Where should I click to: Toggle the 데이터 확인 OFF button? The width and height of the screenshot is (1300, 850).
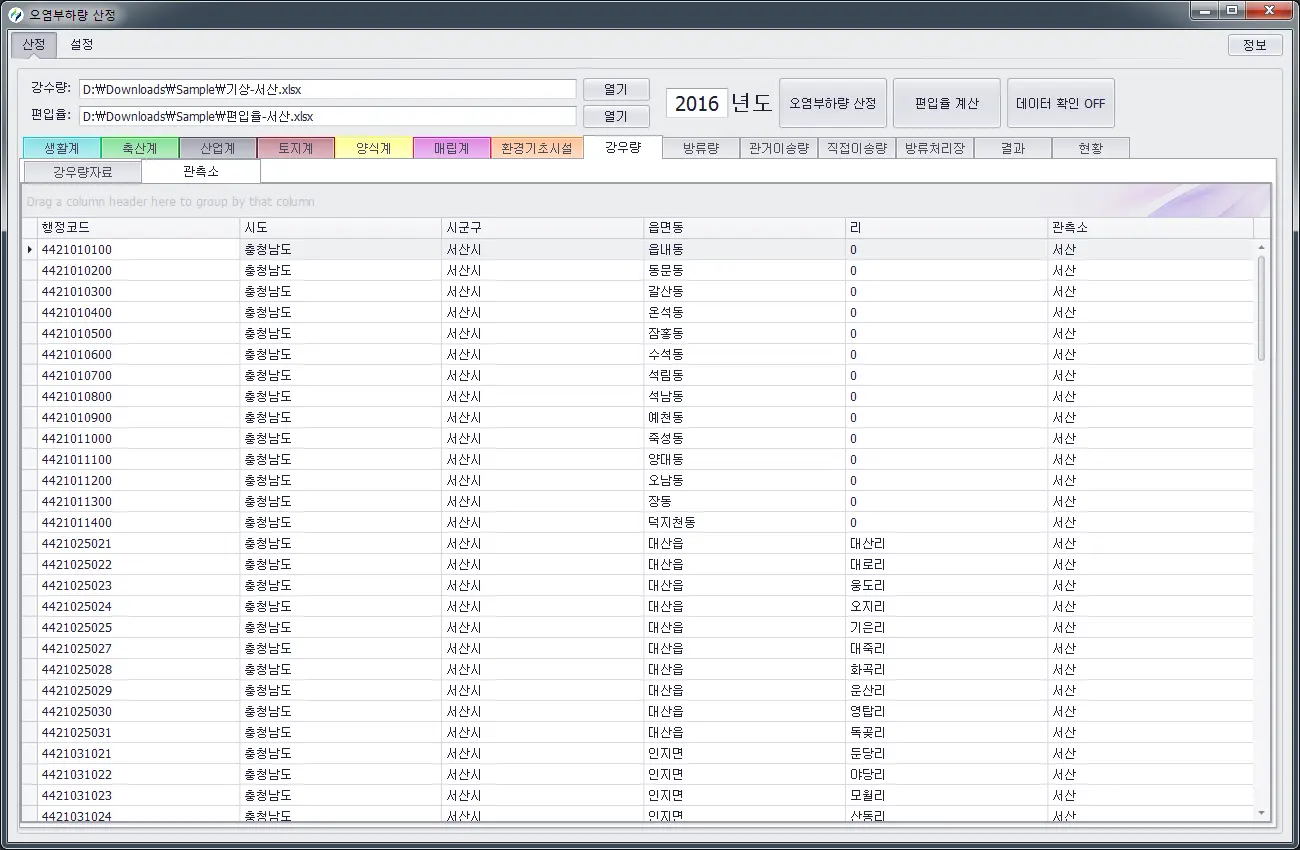click(1060, 103)
